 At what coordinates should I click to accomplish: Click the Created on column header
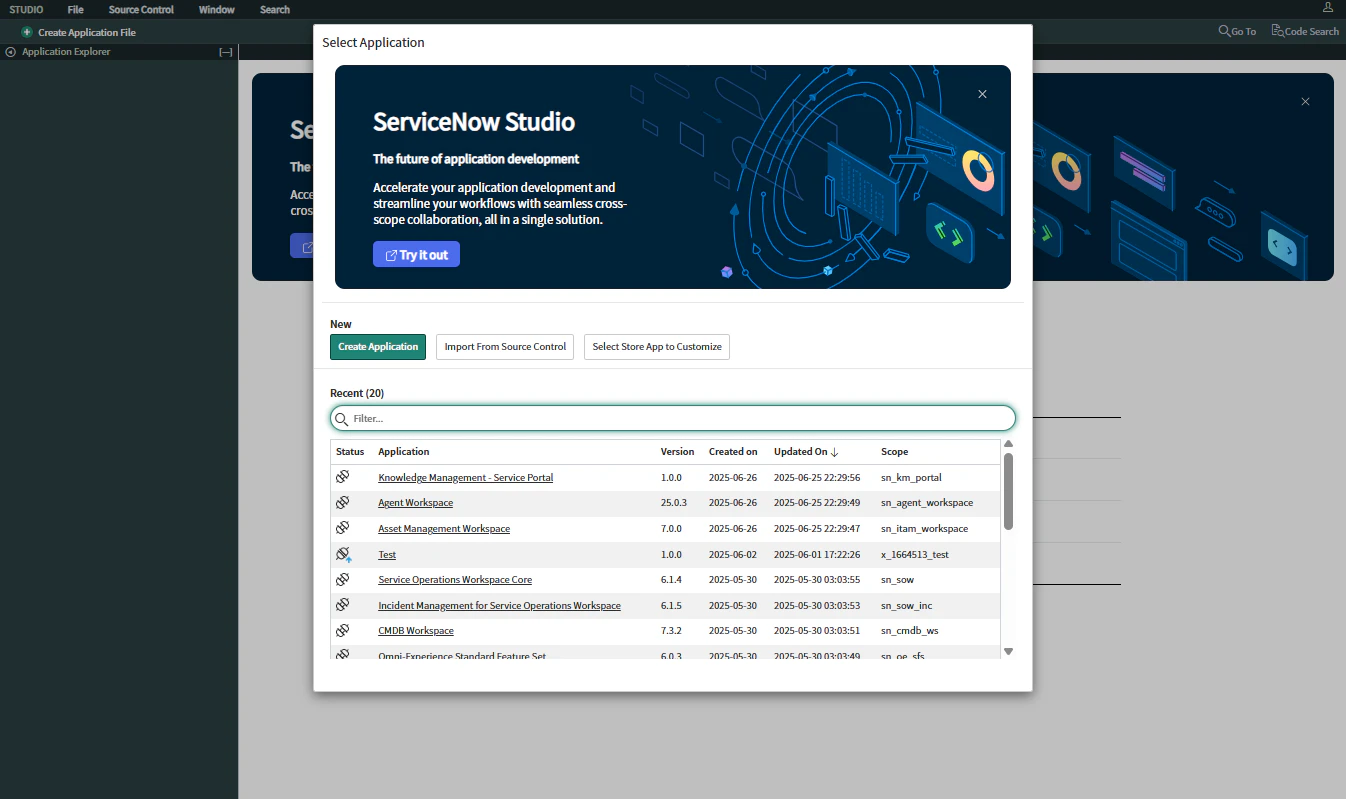tap(733, 452)
